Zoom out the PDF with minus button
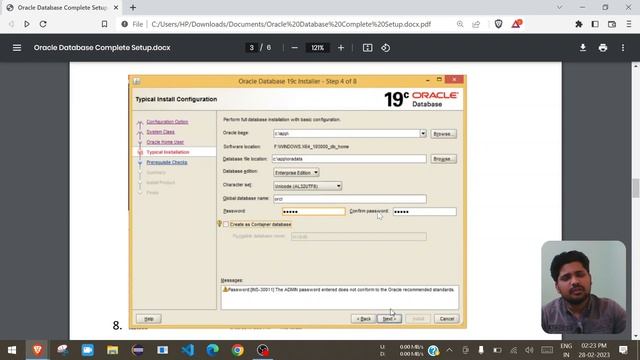The height and width of the screenshot is (360, 640). tap(294, 48)
